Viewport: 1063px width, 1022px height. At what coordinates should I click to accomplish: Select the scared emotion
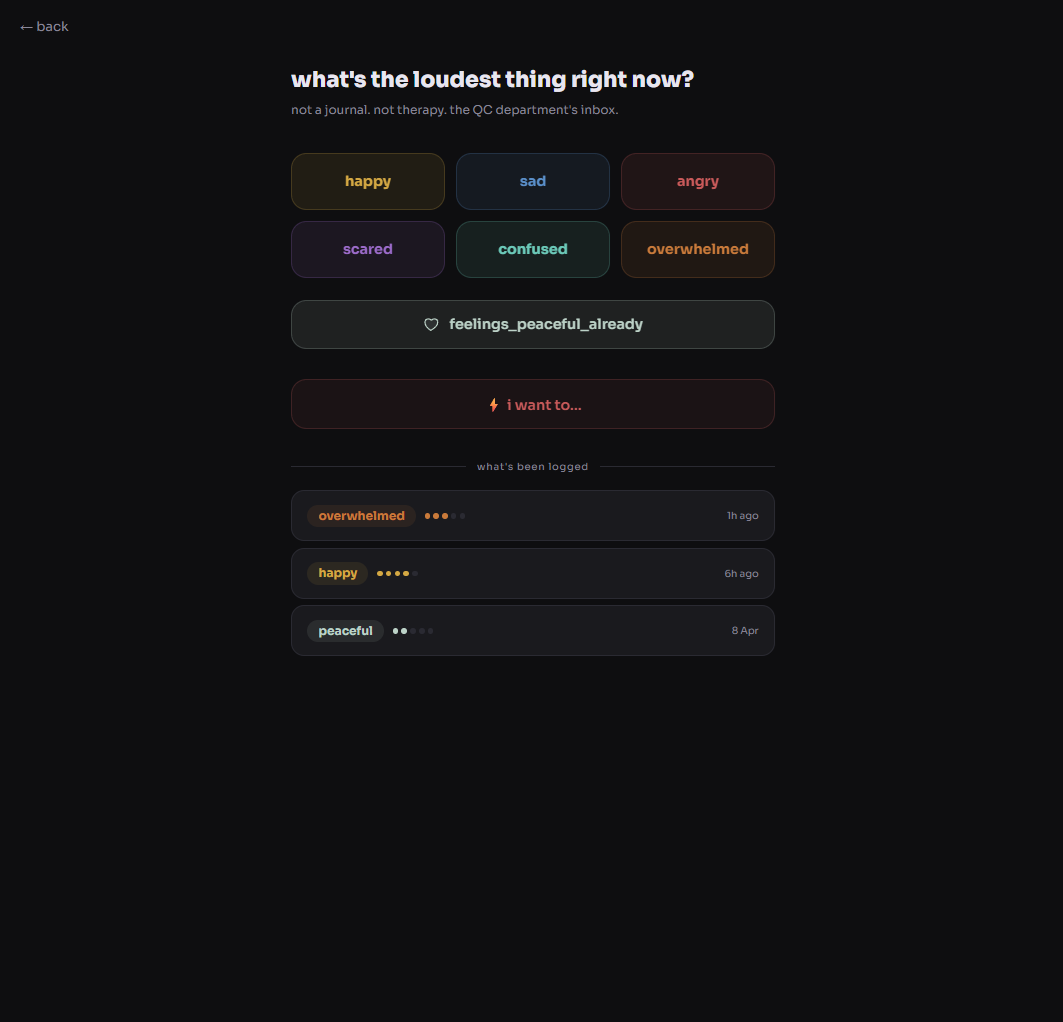tap(368, 250)
